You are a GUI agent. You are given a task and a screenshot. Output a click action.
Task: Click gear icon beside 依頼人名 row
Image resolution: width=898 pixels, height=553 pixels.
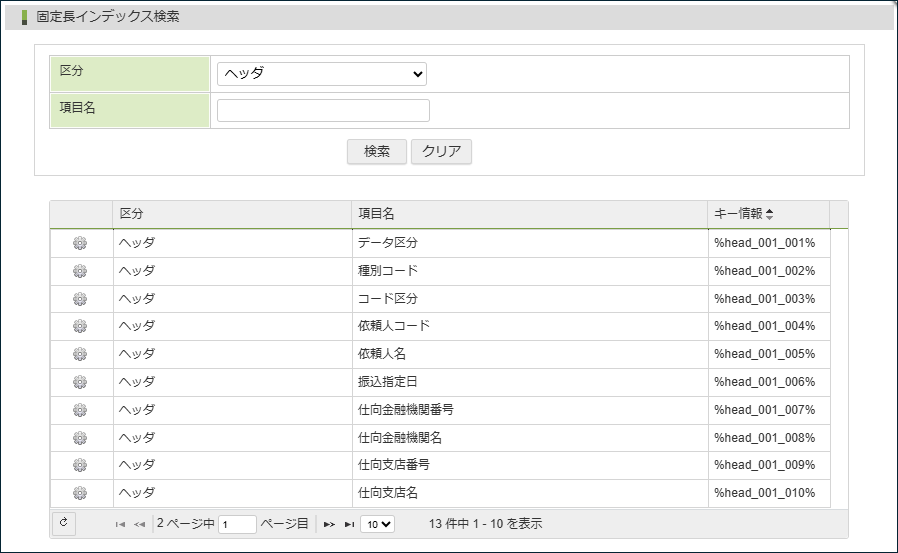80,354
